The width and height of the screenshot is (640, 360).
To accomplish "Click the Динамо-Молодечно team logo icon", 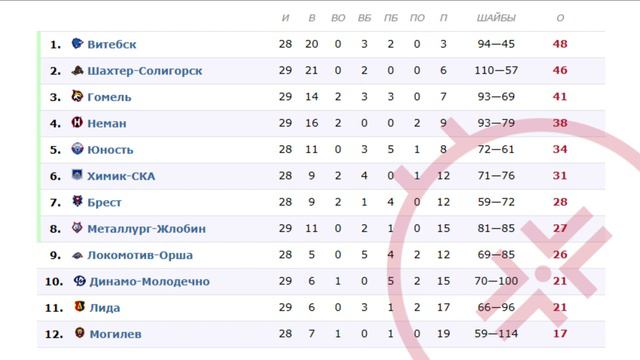I will point(80,281).
